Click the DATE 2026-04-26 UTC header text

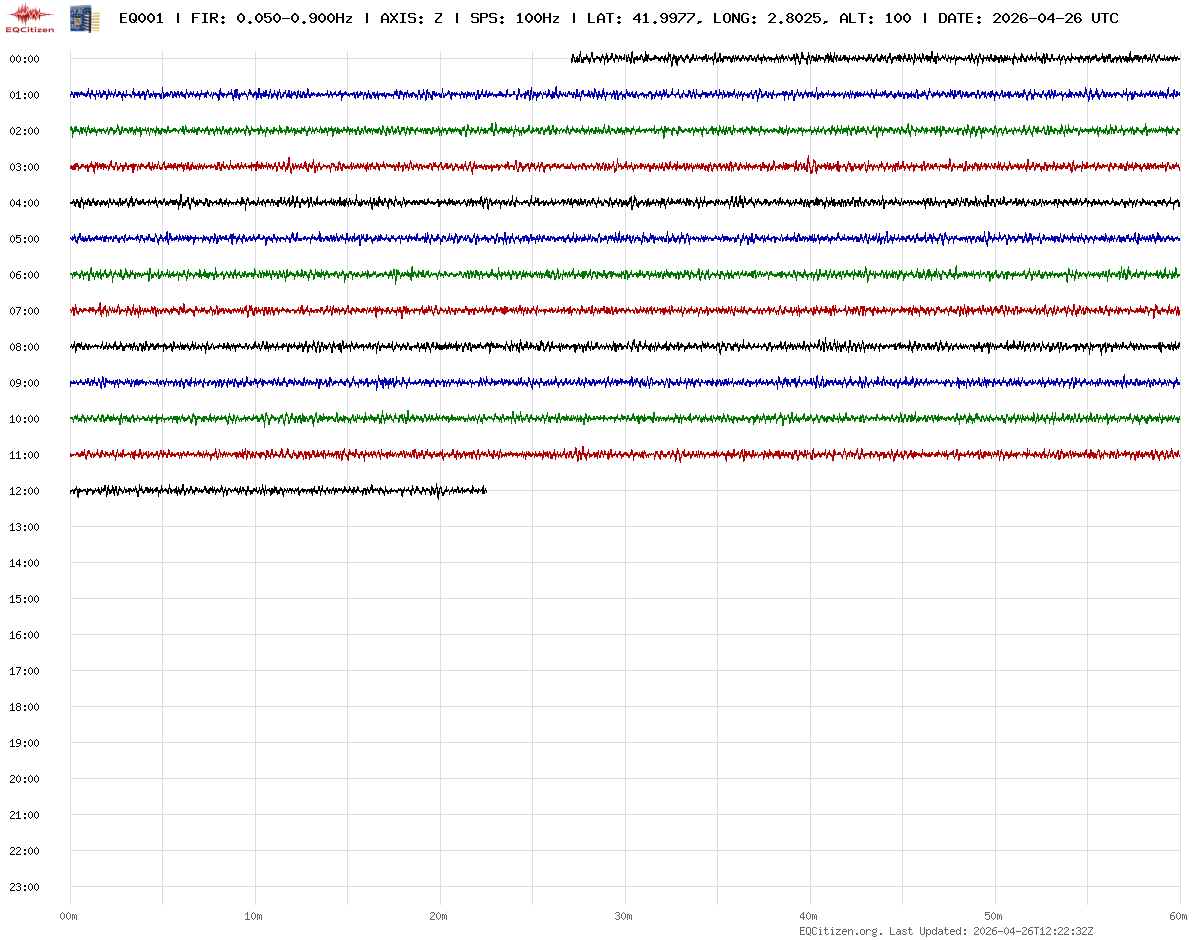(1028, 18)
